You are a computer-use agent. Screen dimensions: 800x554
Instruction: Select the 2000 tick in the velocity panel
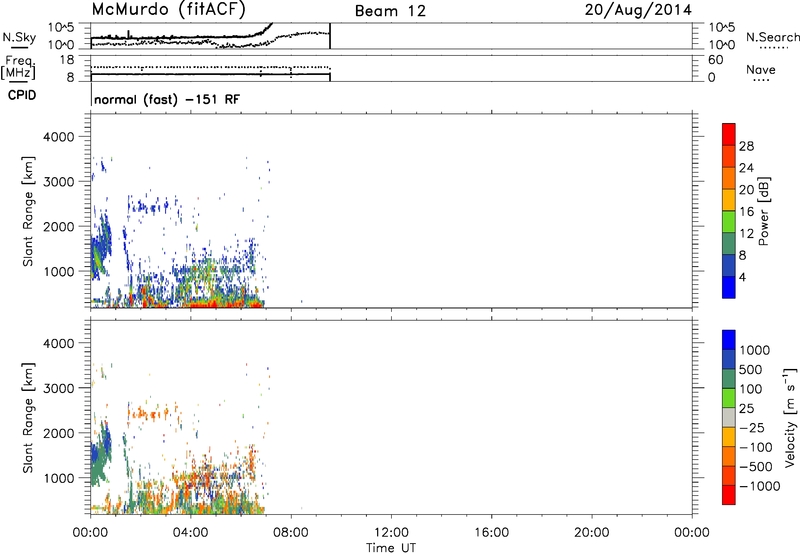[x=59, y=433]
